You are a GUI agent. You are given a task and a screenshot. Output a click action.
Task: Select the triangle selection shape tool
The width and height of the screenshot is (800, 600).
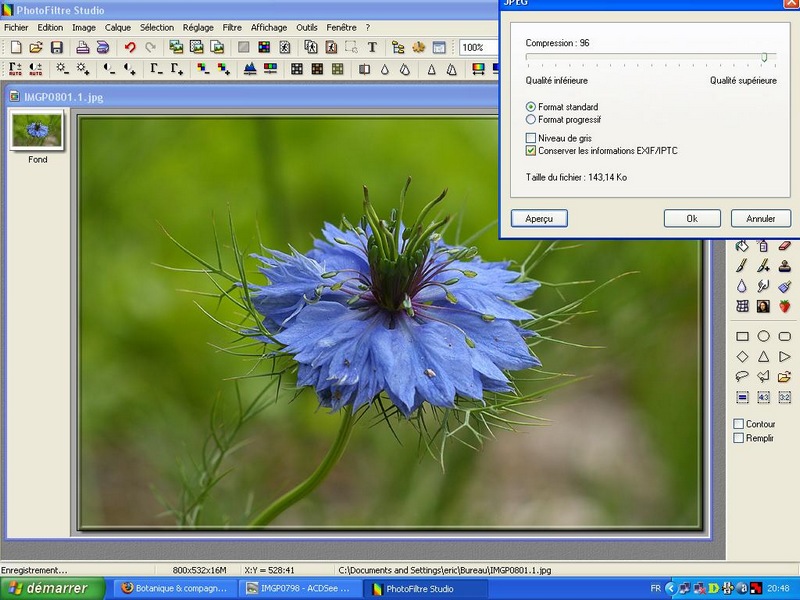pyautogui.click(x=763, y=356)
